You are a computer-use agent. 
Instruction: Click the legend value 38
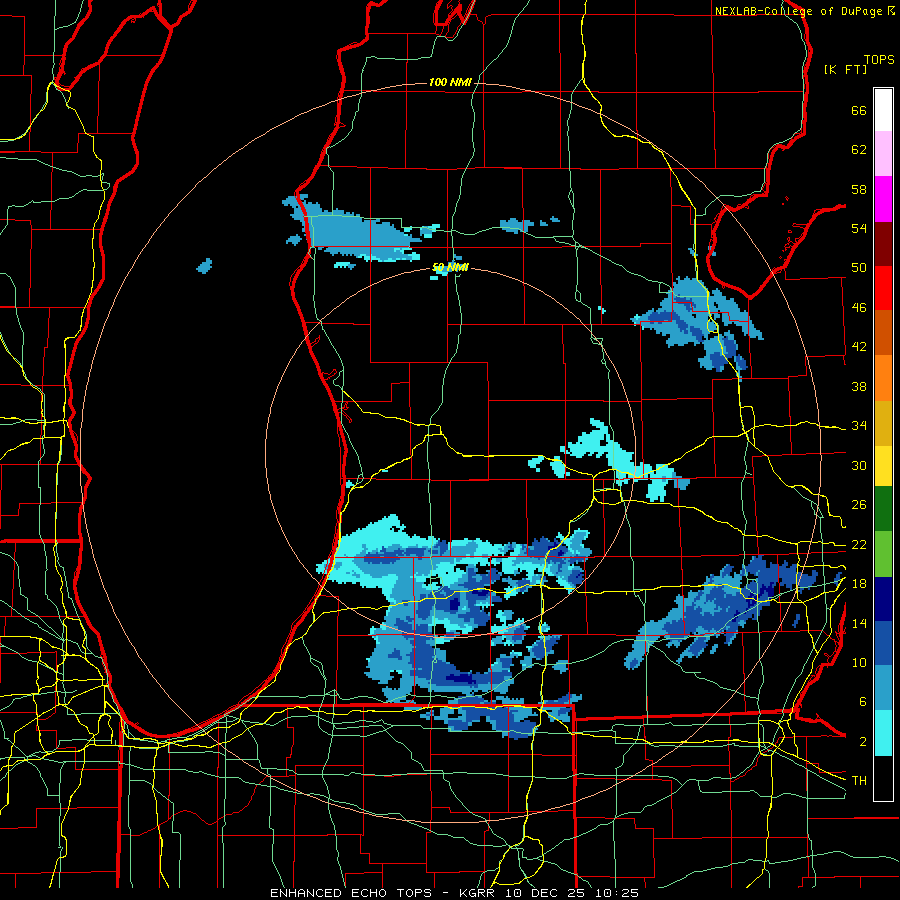point(859,386)
